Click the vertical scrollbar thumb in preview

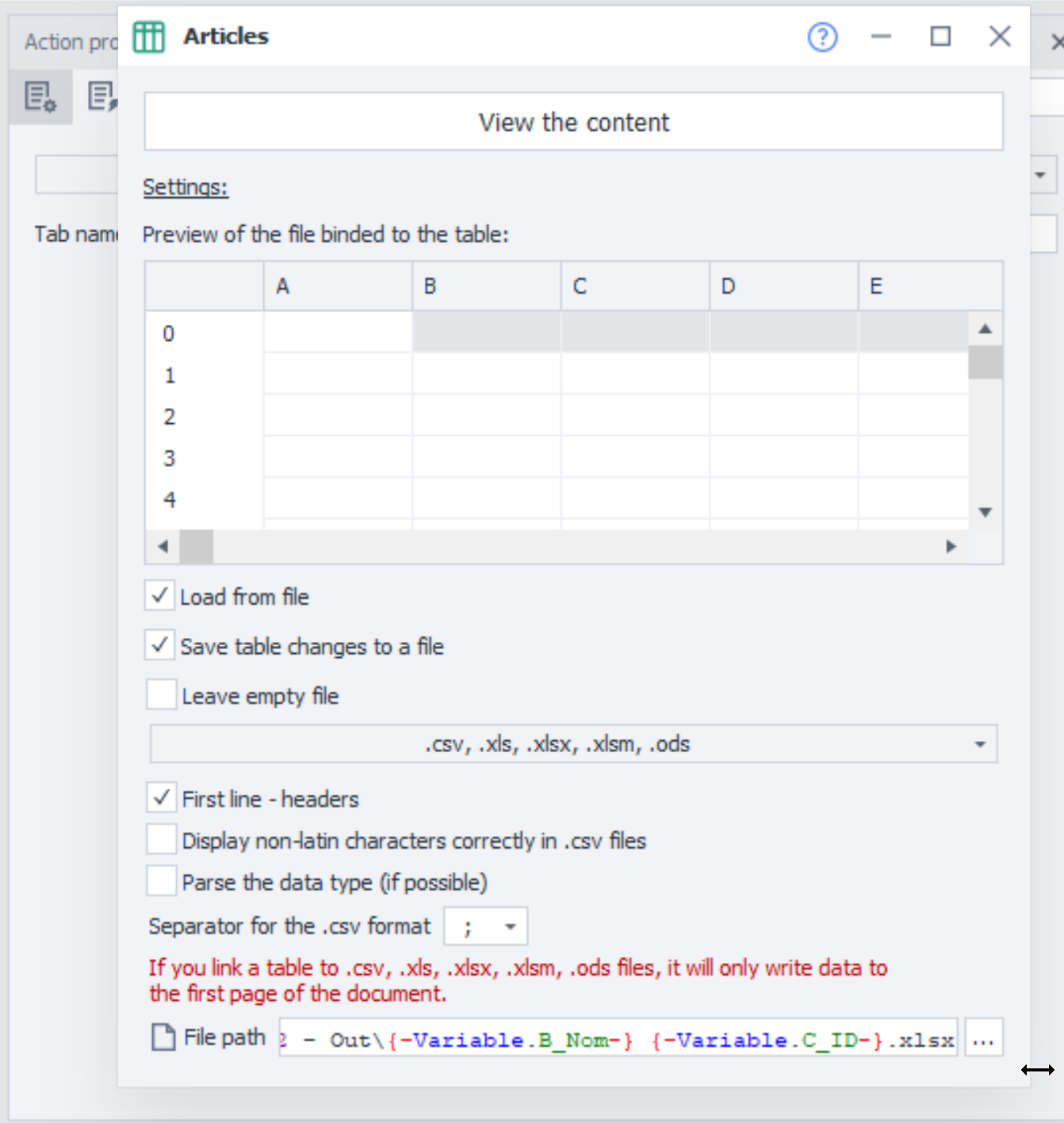(985, 363)
